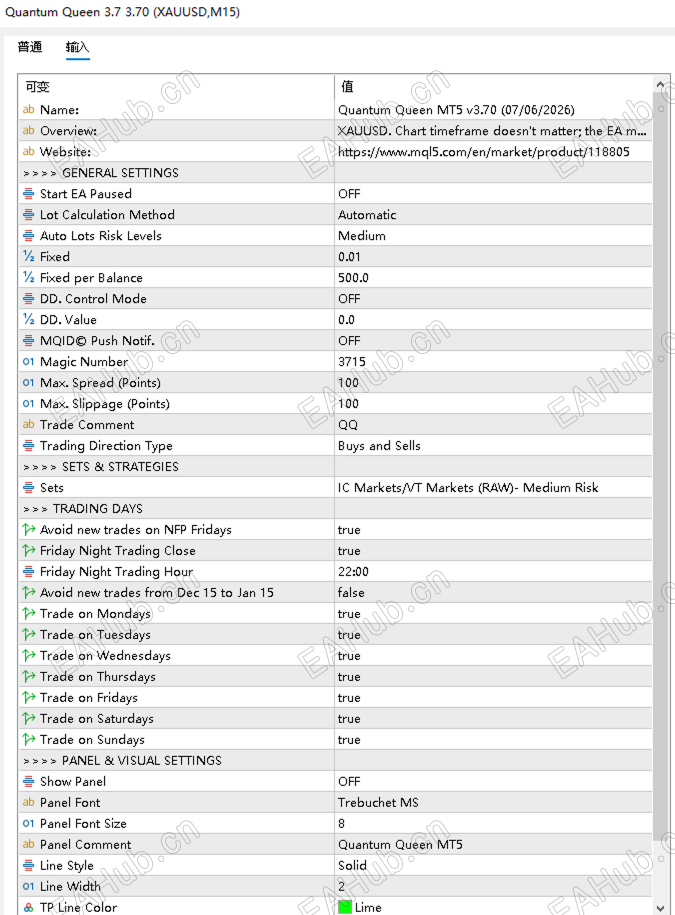Edit Fixed per Balance value 500.0
This screenshot has width=675, height=915.
point(493,278)
